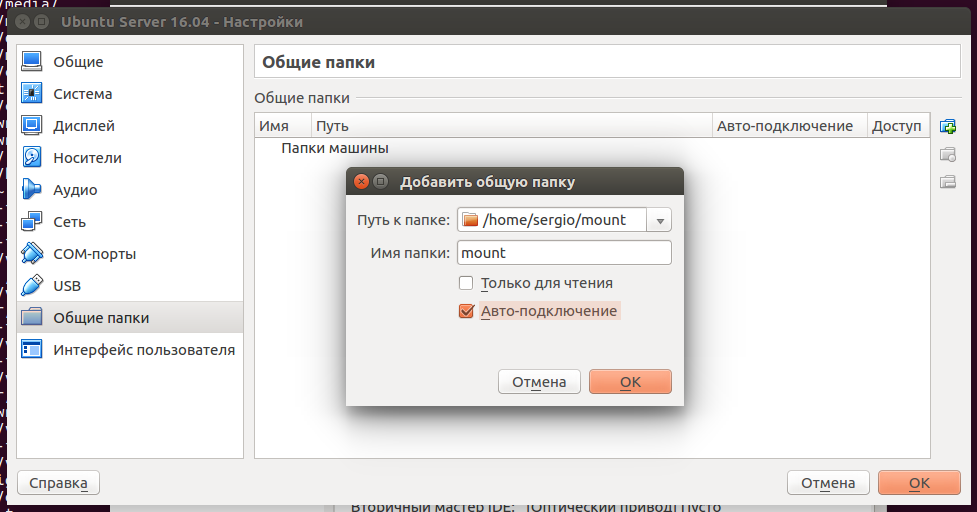The height and width of the screenshot is (512, 977).
Task: Click the remove shared folder icon
Action: click(x=948, y=181)
